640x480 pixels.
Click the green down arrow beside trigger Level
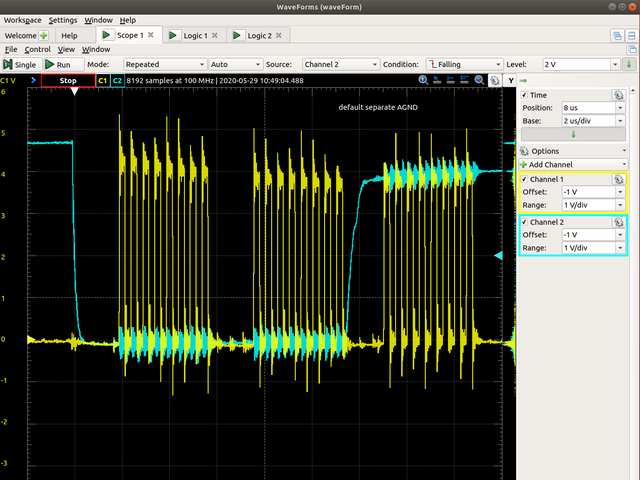point(629,64)
